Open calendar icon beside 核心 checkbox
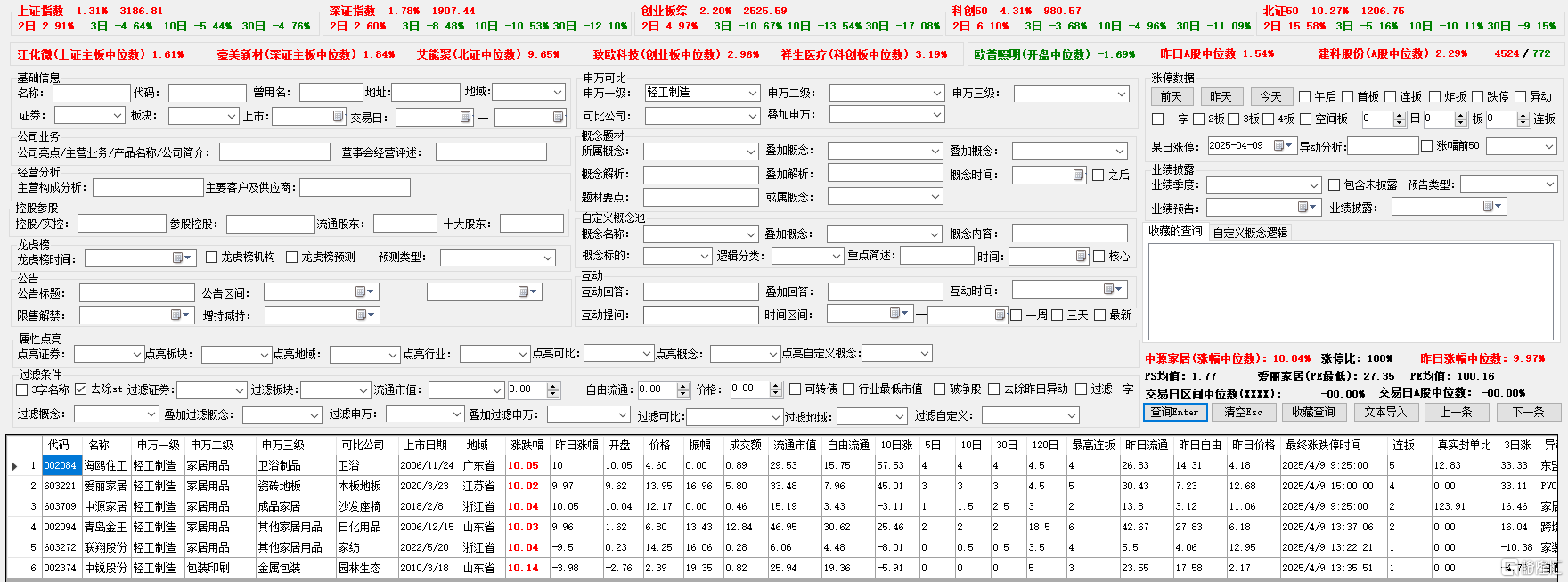The image size is (1568, 582). pyautogui.click(x=1081, y=257)
